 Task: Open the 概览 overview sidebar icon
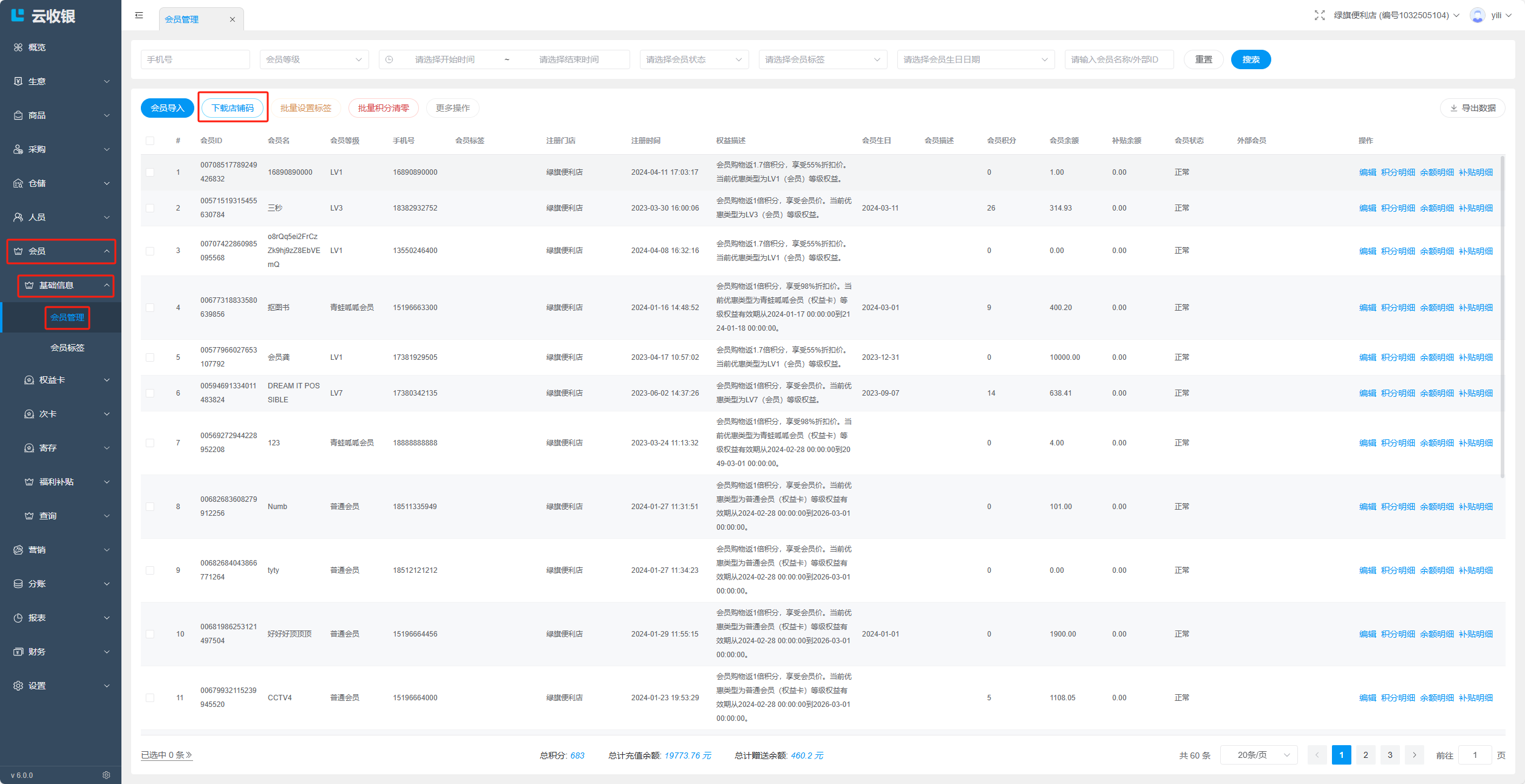[19, 47]
